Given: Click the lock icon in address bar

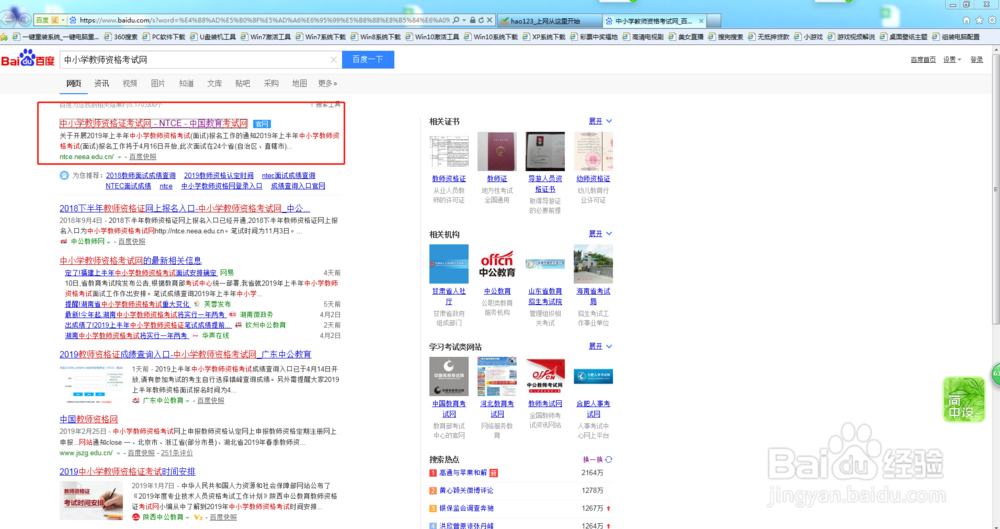Looking at the screenshot, I should click(473, 20).
